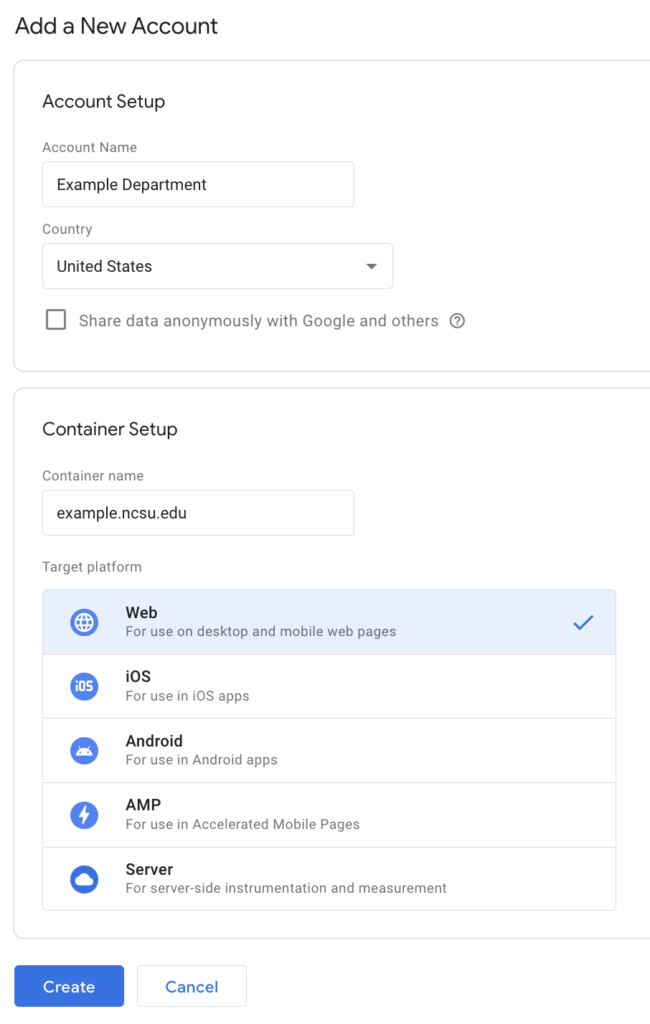
Task: Click the AMP lightning bolt icon
Action: click(84, 814)
